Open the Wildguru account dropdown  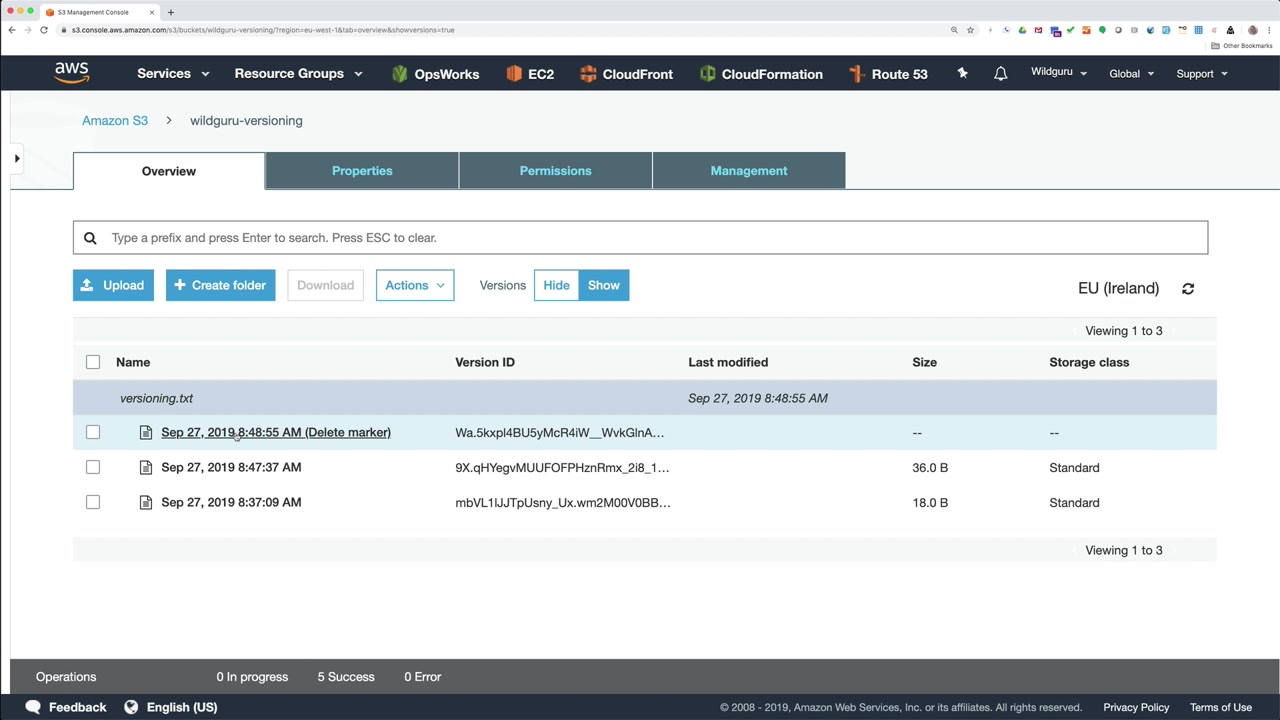(1059, 72)
